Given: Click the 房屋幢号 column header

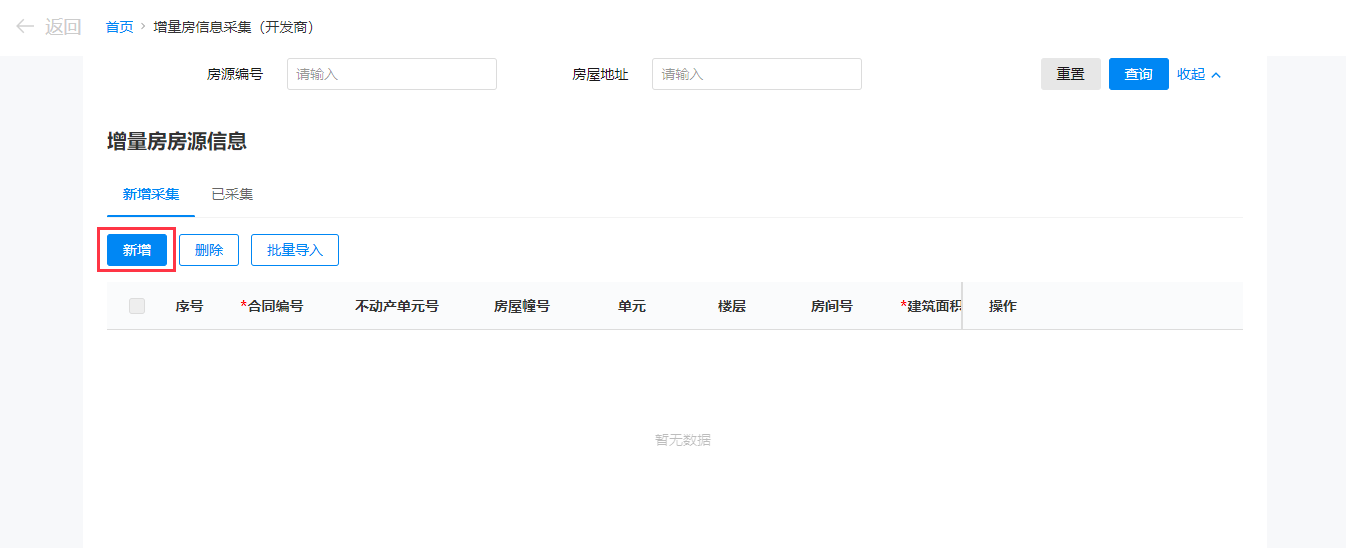Looking at the screenshot, I should point(522,306).
